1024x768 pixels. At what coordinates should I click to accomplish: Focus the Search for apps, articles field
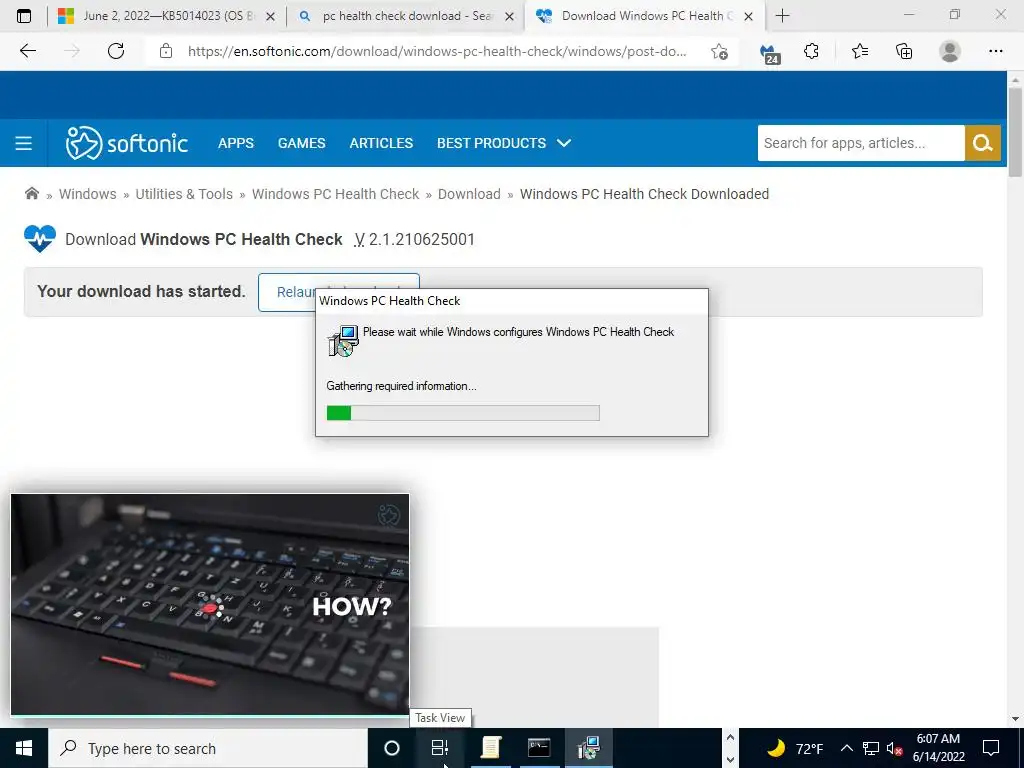[x=861, y=143]
